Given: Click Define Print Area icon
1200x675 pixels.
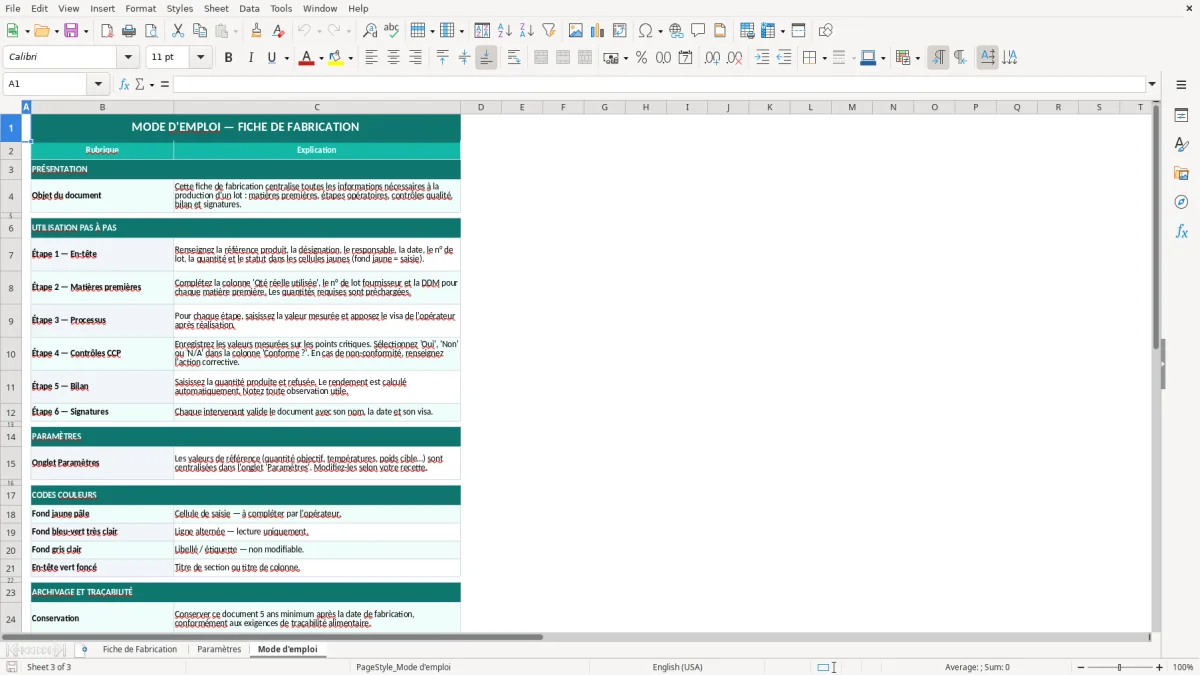Looking at the screenshot, I should point(747,31).
